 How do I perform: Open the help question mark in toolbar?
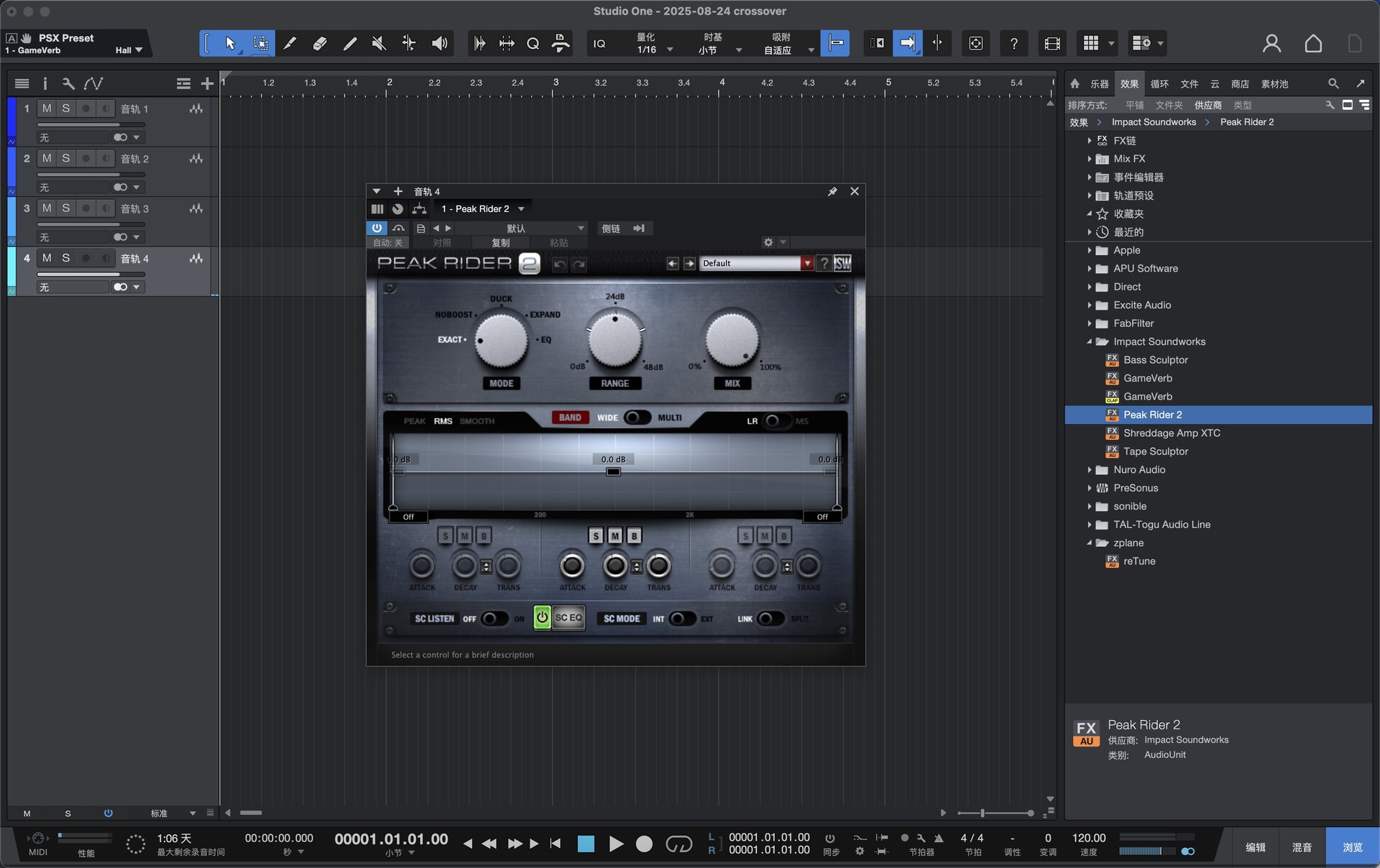tap(1013, 44)
